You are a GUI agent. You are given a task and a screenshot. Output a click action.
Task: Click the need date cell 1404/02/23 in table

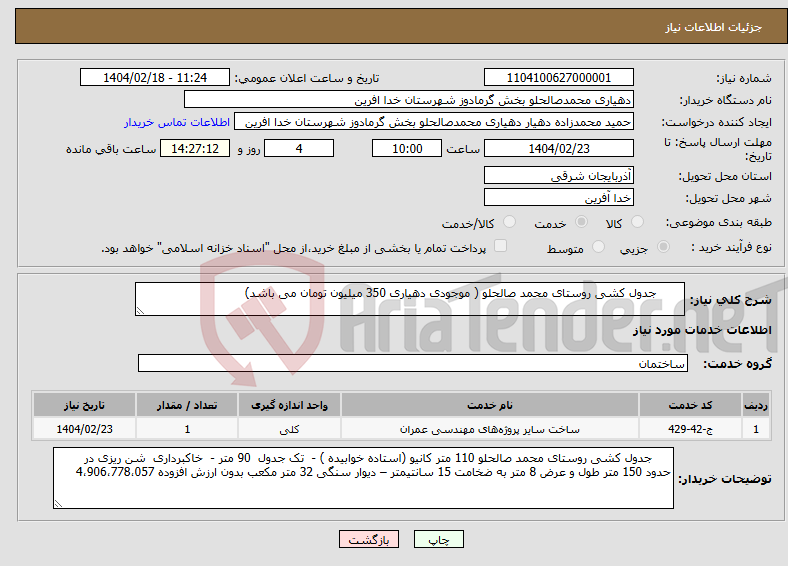tap(84, 429)
